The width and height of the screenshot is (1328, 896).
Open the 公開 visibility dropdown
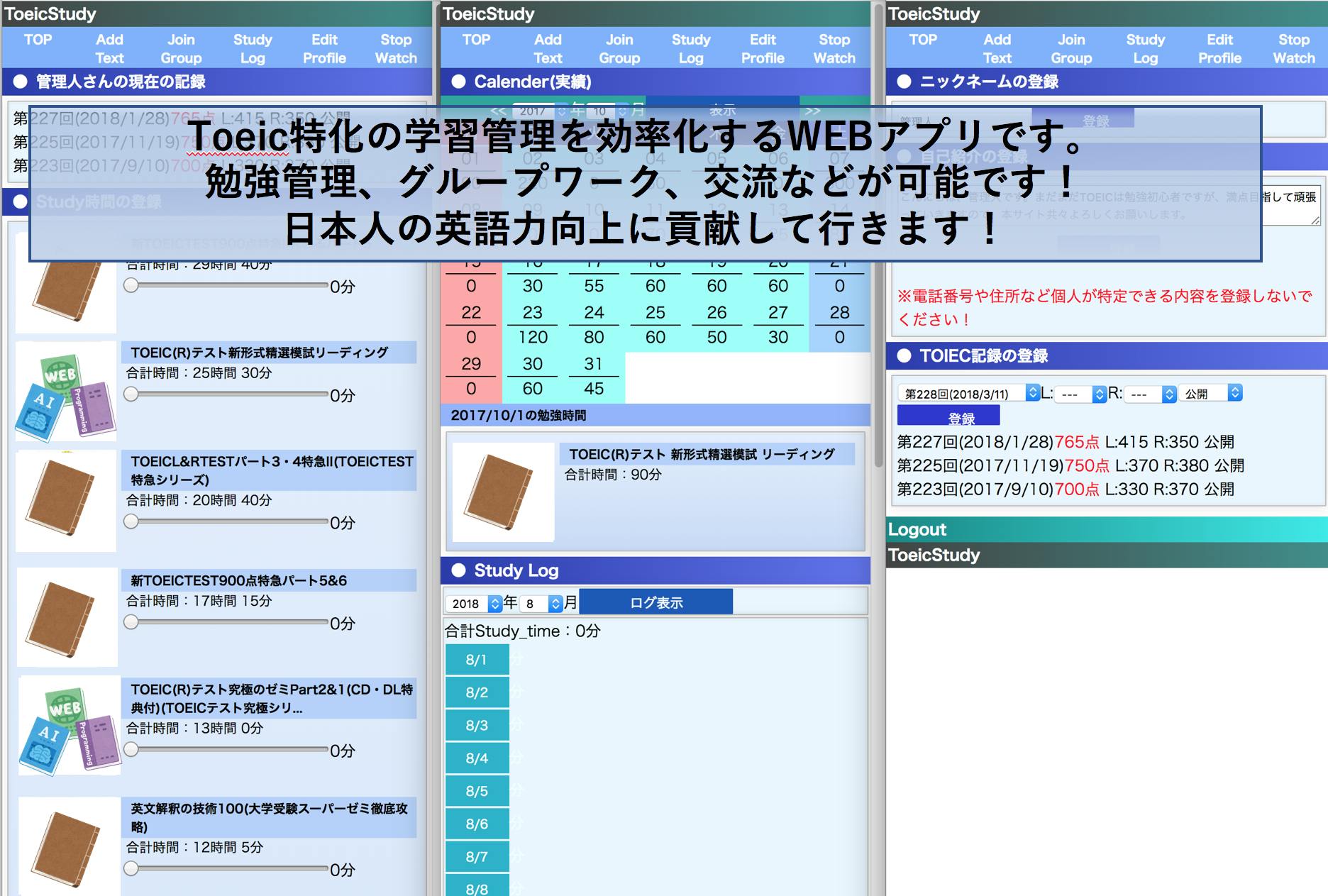pyautogui.click(x=1210, y=393)
